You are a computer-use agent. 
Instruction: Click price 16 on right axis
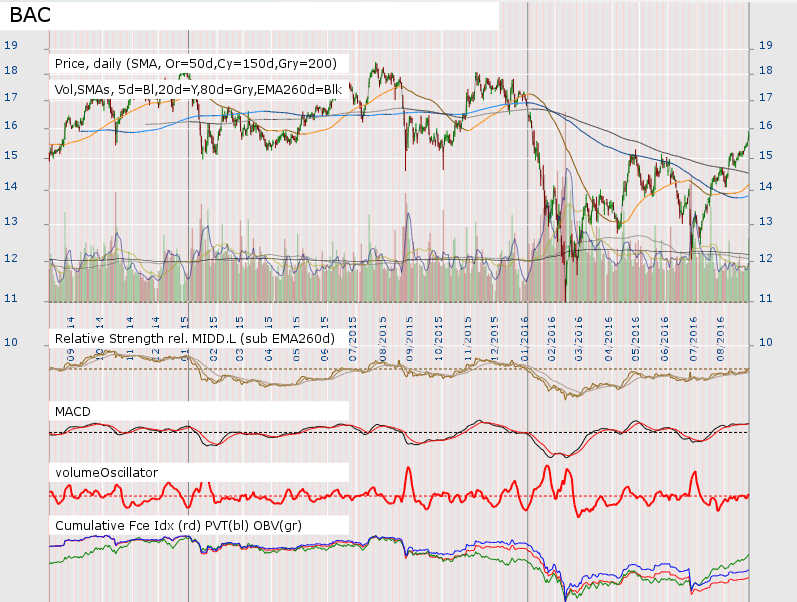tap(765, 125)
